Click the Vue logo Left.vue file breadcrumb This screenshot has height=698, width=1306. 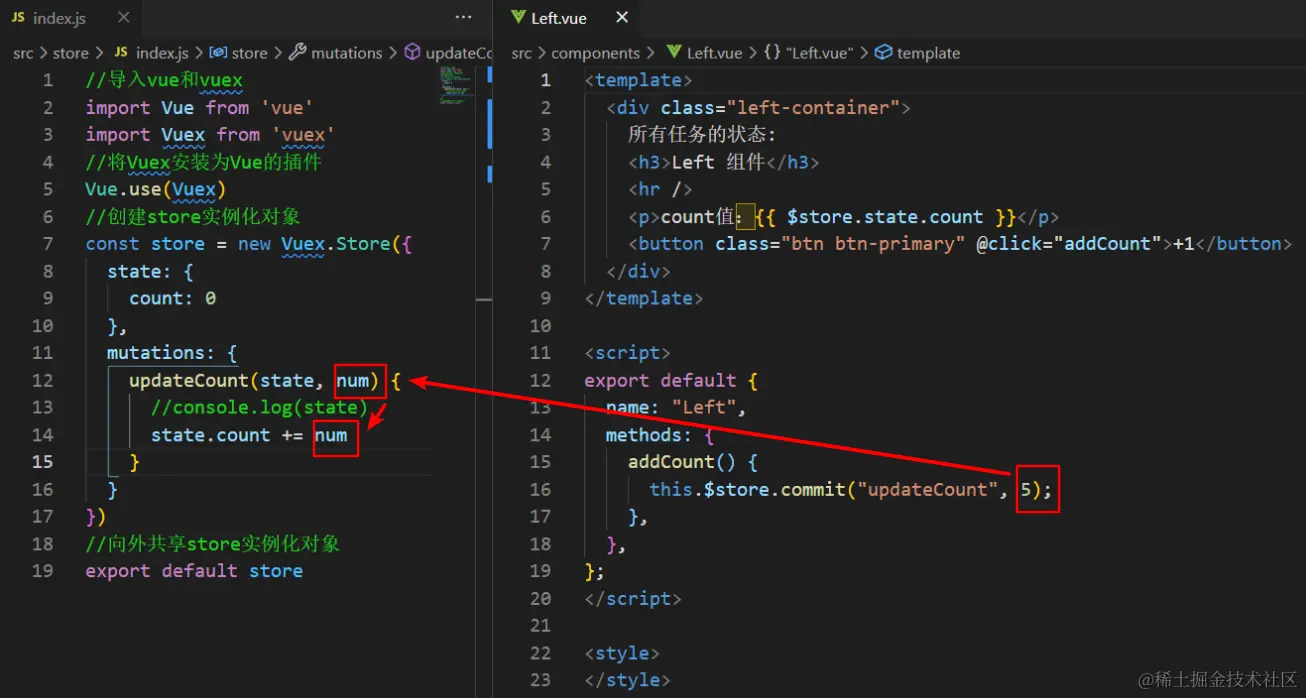point(704,53)
